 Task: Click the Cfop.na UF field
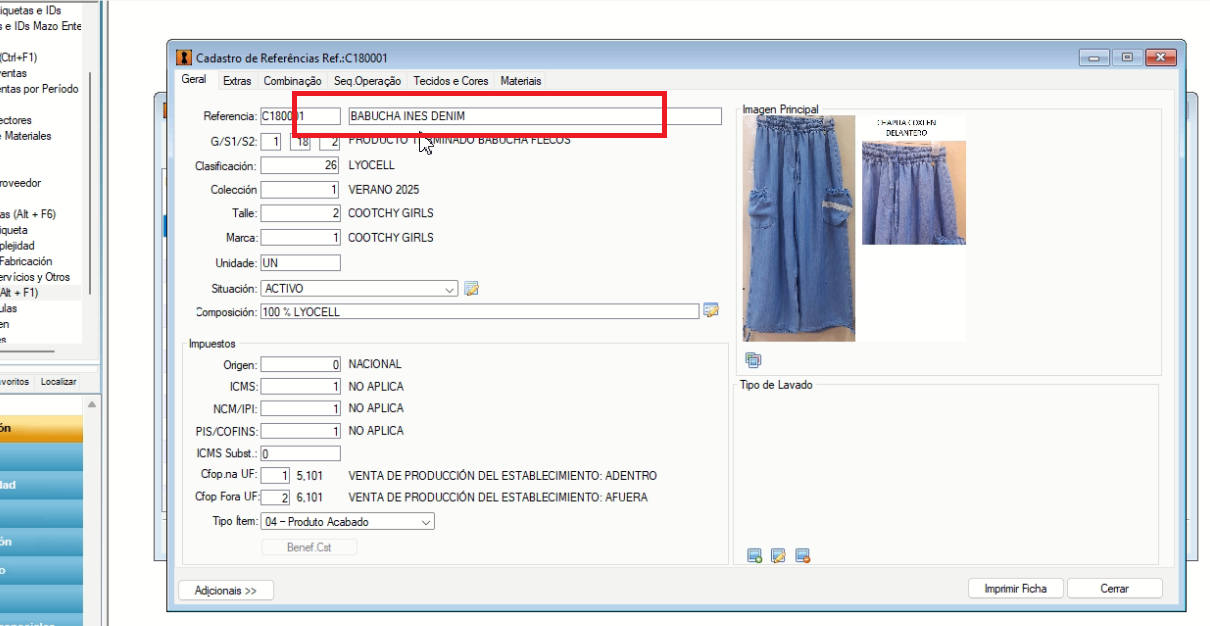[x=276, y=476]
